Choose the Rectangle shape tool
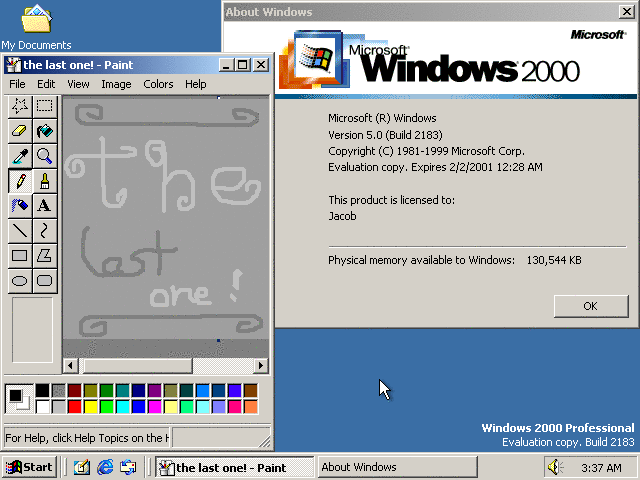The image size is (640, 480). pyautogui.click(x=20, y=256)
